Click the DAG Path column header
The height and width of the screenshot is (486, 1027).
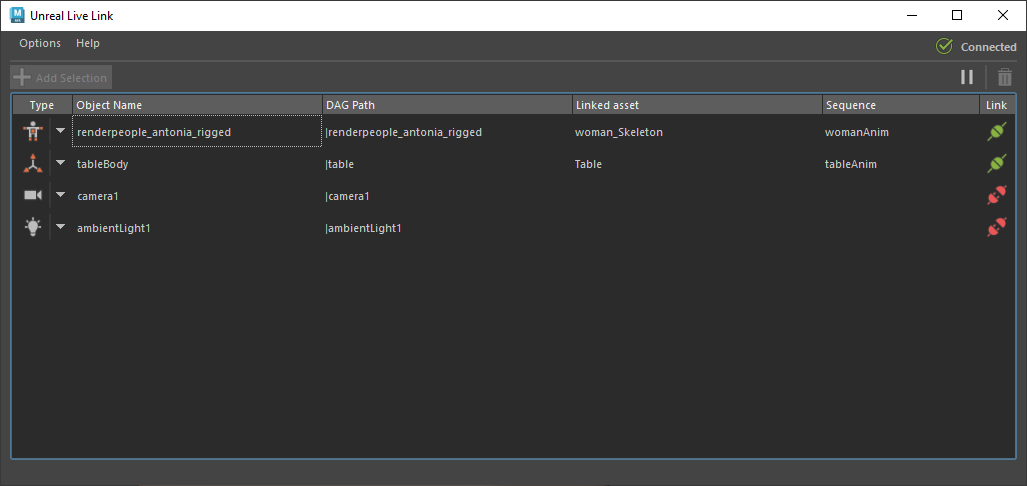pyautogui.click(x=447, y=105)
